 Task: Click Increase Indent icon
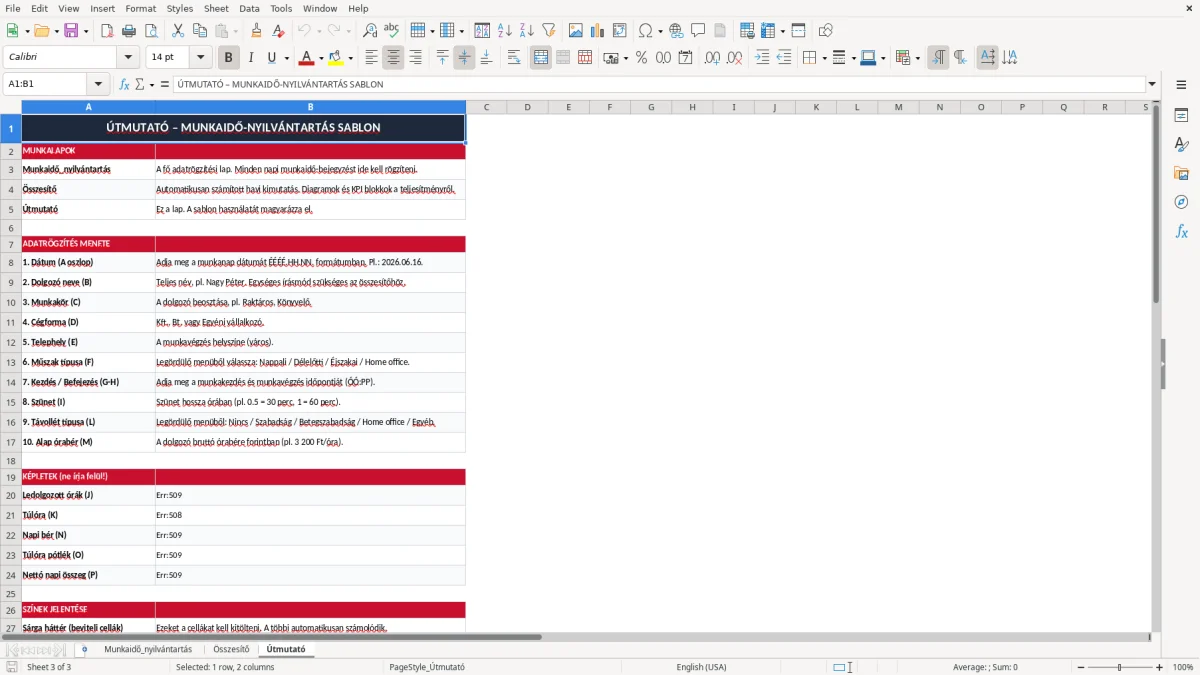(762, 58)
